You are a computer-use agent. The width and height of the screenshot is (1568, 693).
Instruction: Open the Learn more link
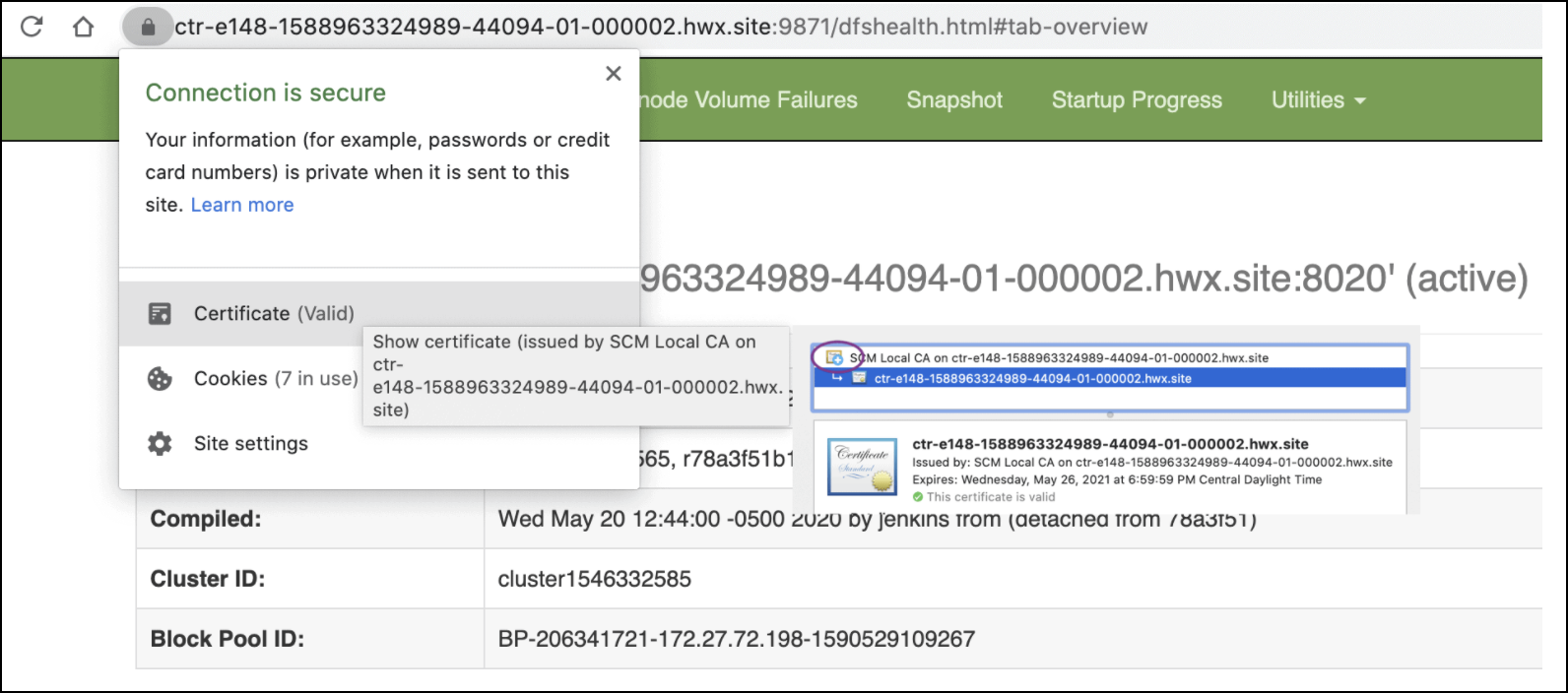242,205
